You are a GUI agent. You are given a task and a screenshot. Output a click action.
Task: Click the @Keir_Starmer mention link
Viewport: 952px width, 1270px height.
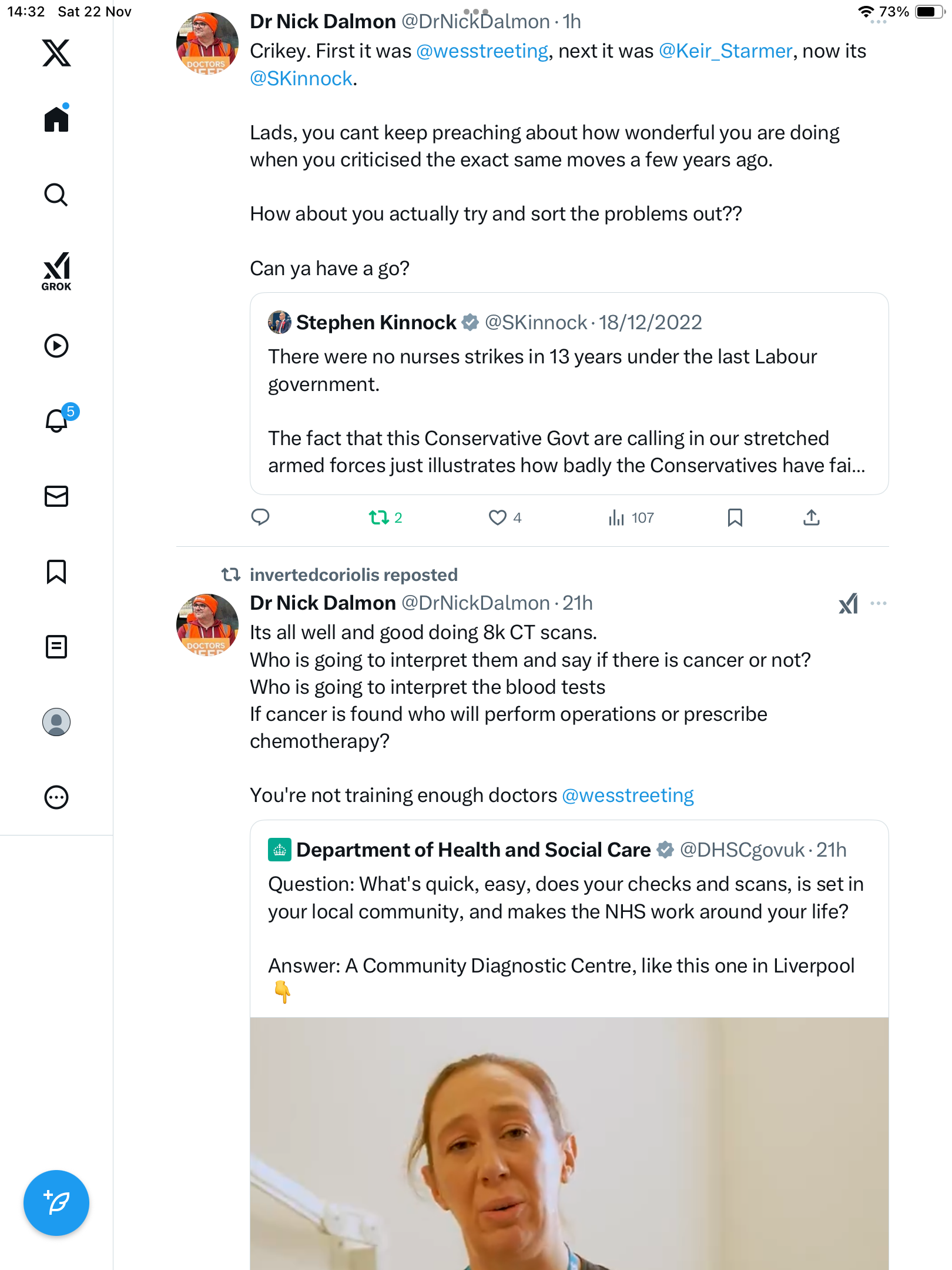click(725, 51)
